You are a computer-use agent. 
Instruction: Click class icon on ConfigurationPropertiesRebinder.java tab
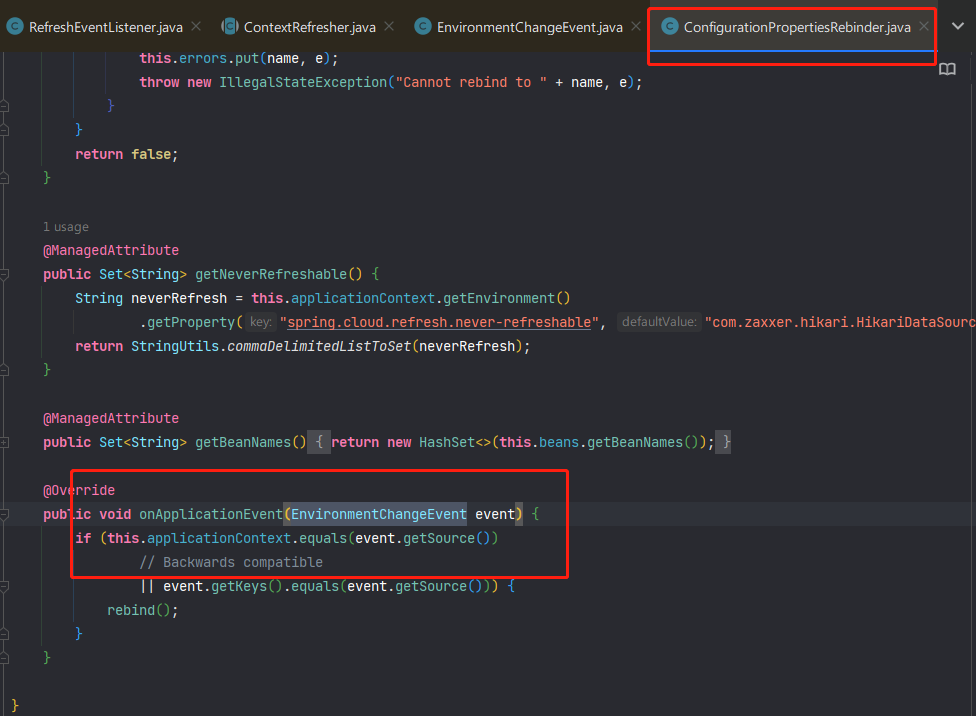[x=670, y=27]
